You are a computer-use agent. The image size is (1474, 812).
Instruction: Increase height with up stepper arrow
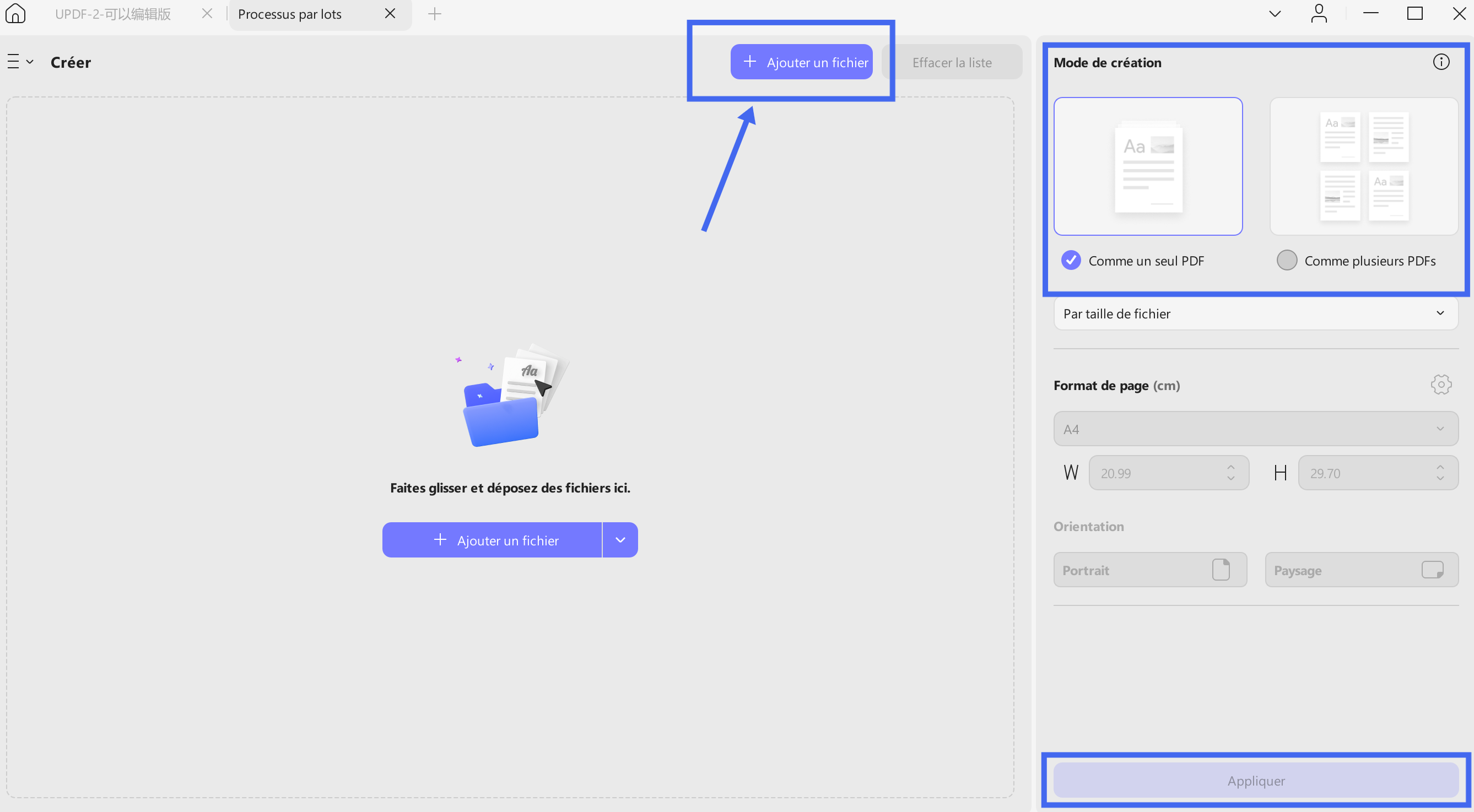tap(1440, 467)
